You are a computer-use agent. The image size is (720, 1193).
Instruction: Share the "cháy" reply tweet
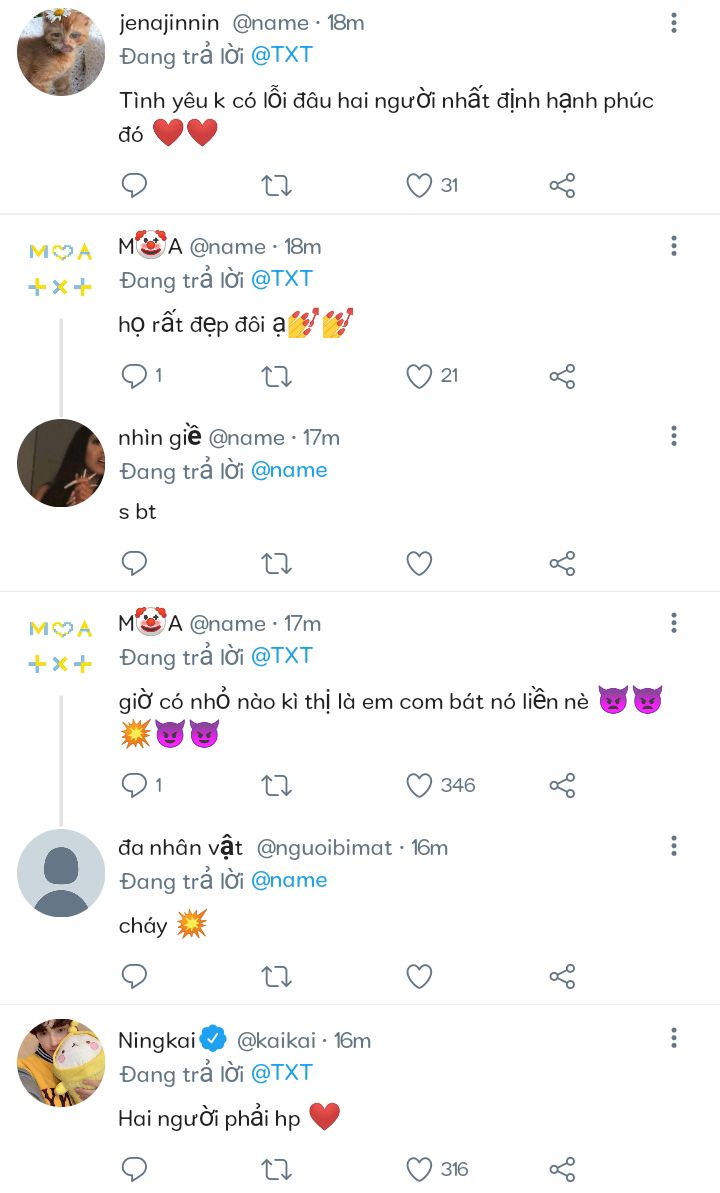tap(562, 975)
